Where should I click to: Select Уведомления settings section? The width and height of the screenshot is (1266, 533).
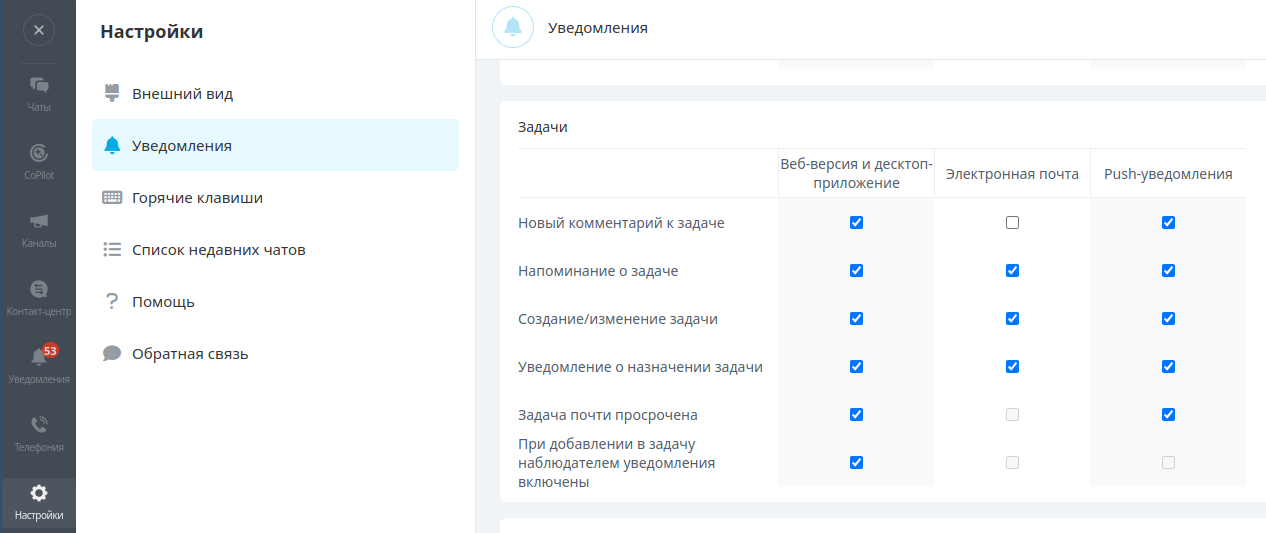click(x=182, y=146)
